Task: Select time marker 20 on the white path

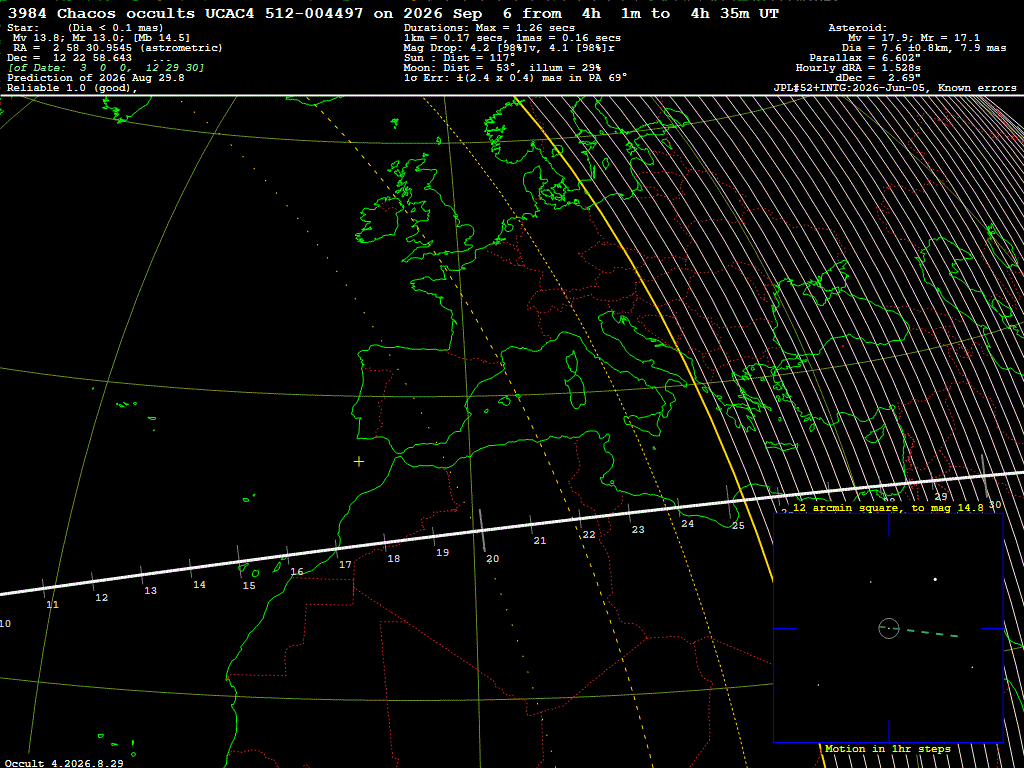Action: 492,559
